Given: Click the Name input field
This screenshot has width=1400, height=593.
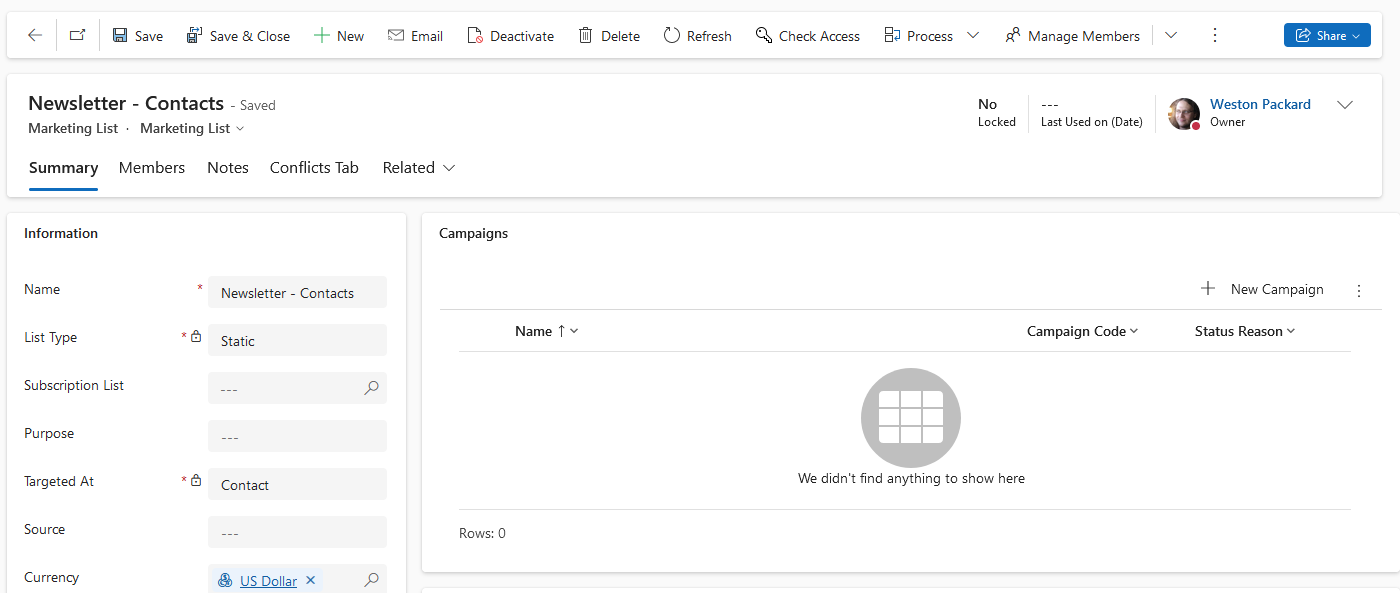Looking at the screenshot, I should pos(297,293).
